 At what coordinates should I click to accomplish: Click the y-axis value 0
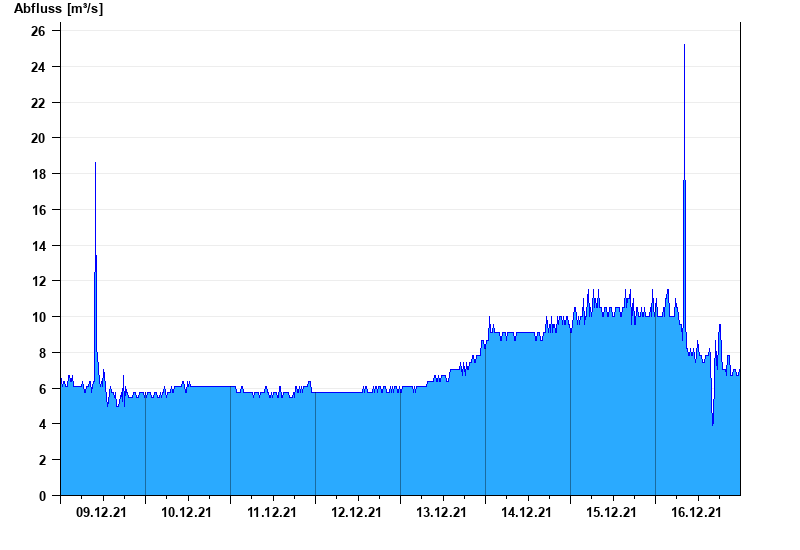(42, 496)
